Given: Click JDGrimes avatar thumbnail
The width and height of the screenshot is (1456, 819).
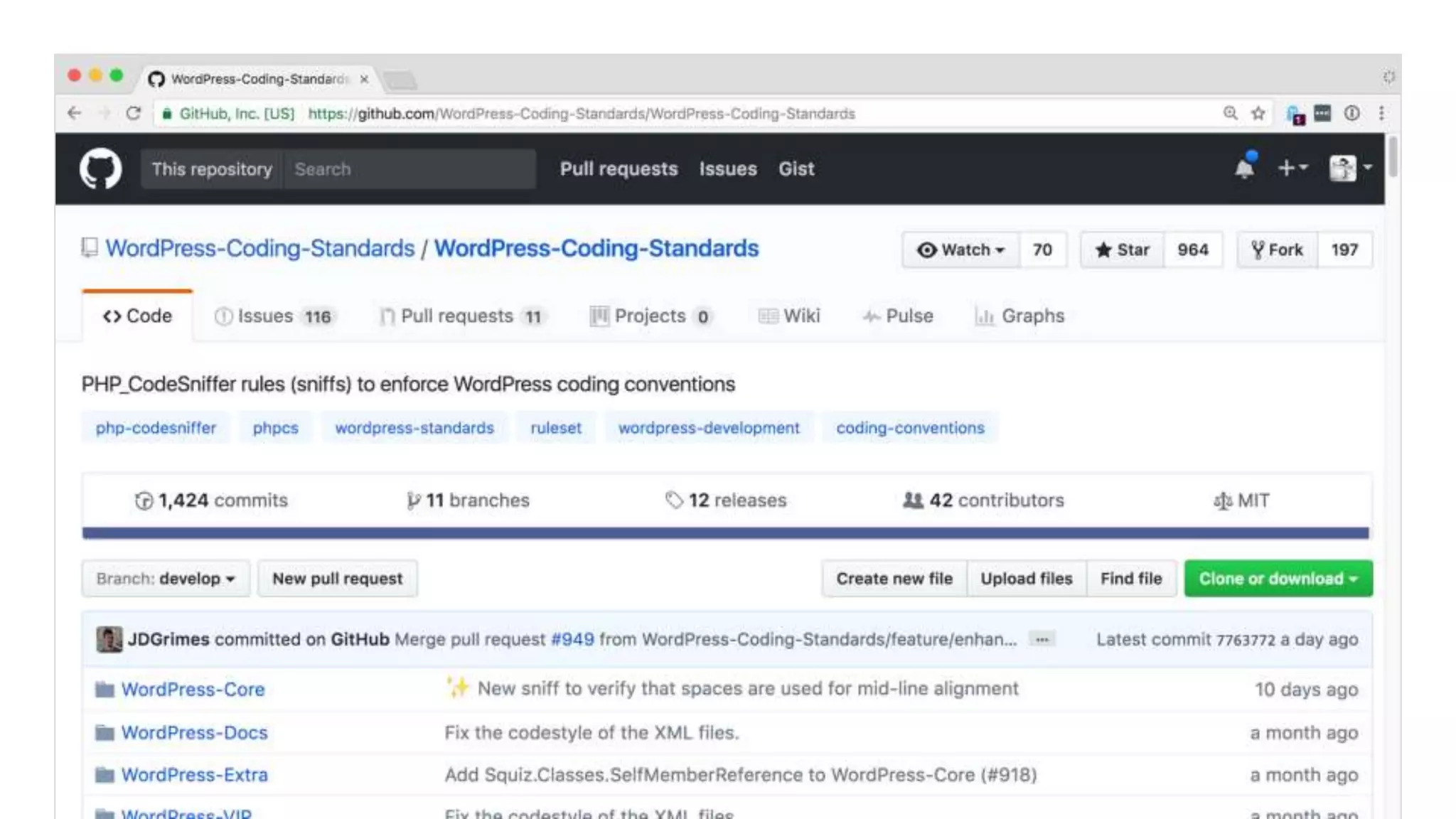Looking at the screenshot, I should 109,639.
